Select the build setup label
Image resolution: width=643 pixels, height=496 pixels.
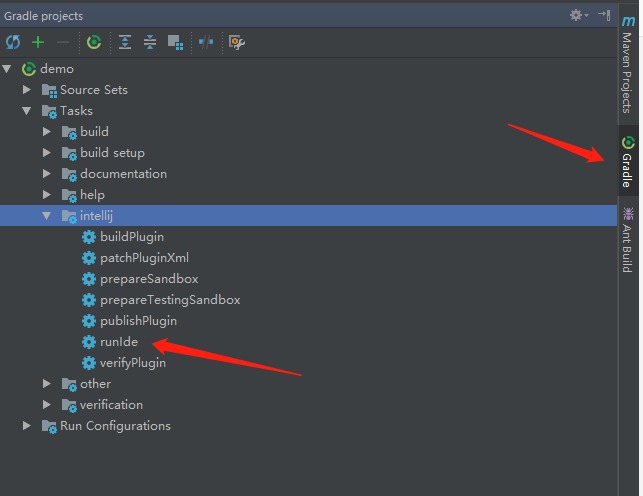point(112,153)
